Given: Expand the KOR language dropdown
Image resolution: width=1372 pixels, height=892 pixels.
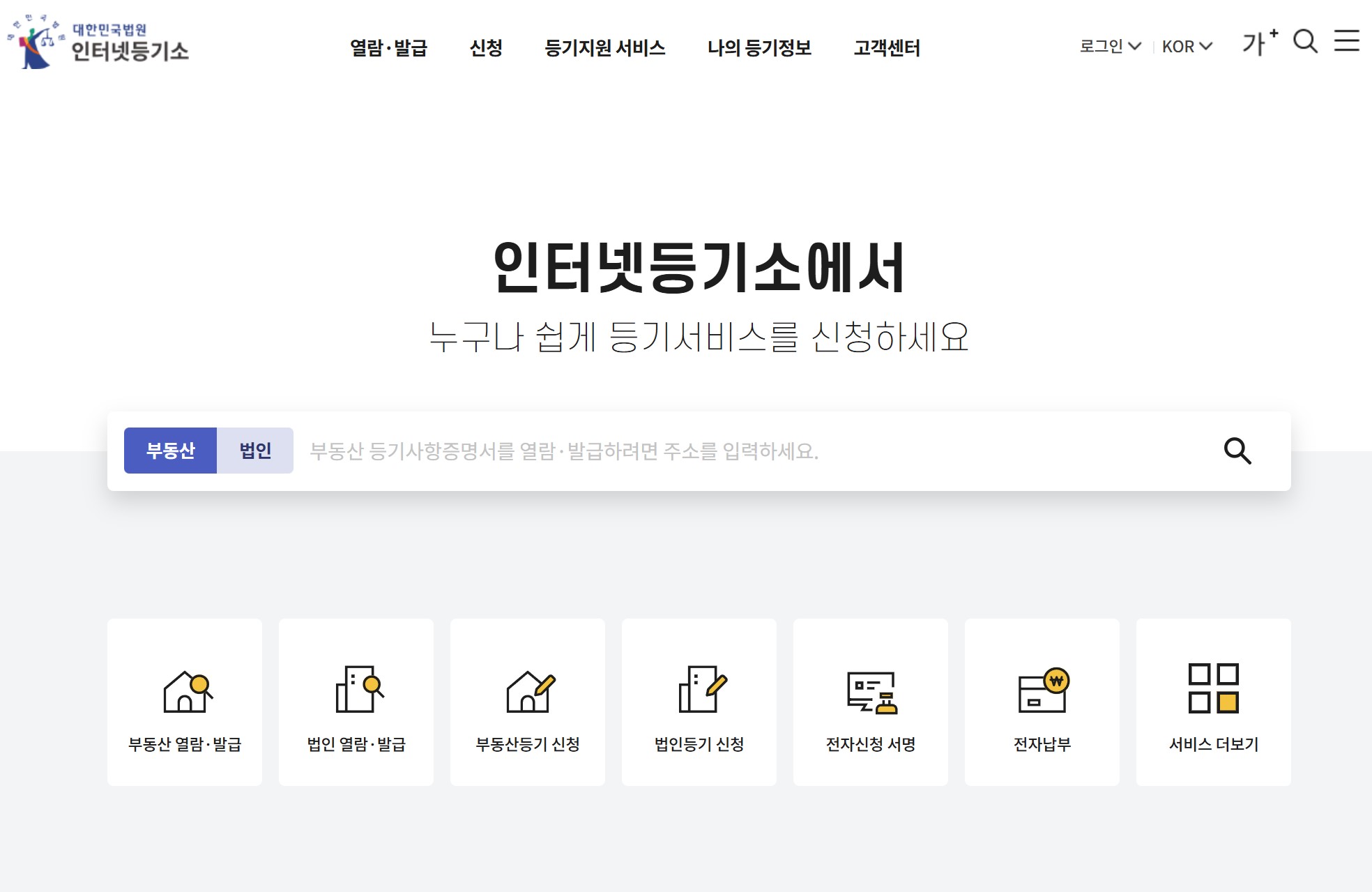Looking at the screenshot, I should (1187, 47).
